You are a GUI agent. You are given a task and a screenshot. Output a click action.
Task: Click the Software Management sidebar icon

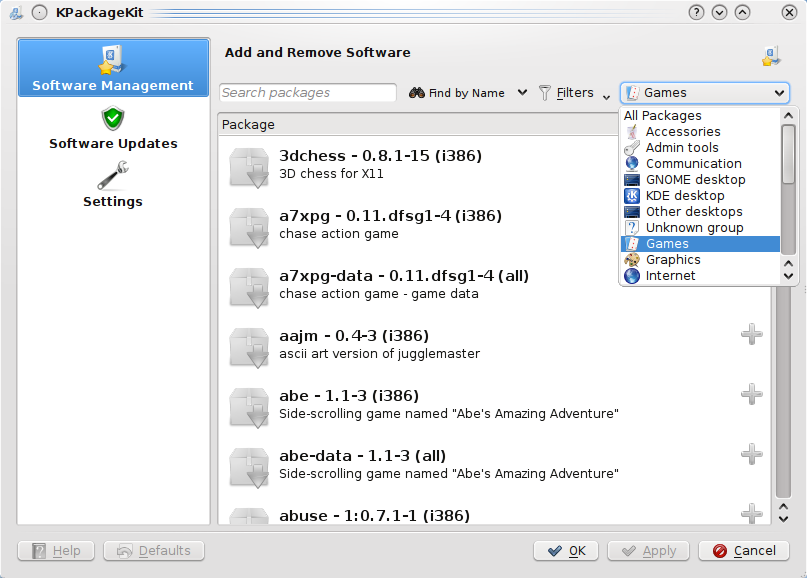coord(112,60)
